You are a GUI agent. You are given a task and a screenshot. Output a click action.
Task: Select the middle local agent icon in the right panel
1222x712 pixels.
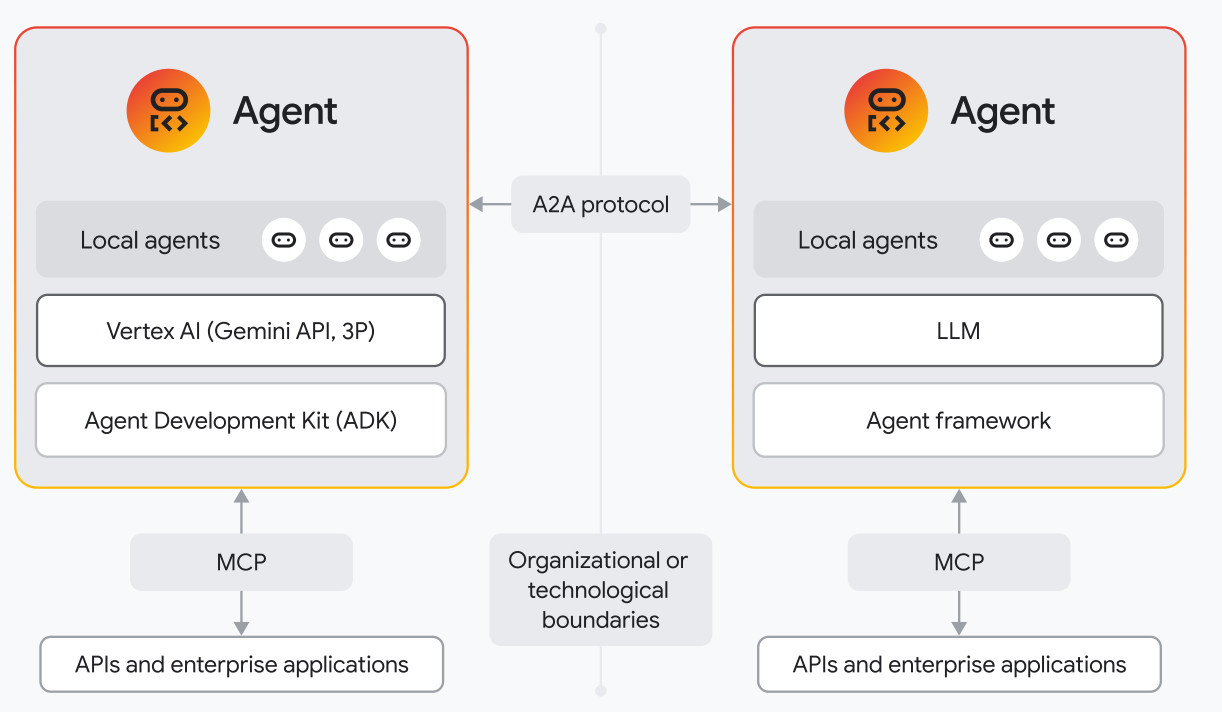click(x=1059, y=240)
